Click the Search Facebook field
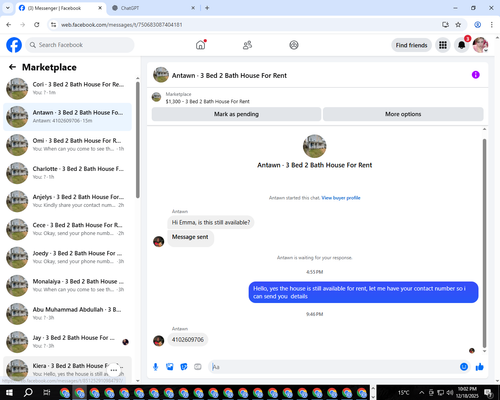500x400 pixels. pos(80,45)
